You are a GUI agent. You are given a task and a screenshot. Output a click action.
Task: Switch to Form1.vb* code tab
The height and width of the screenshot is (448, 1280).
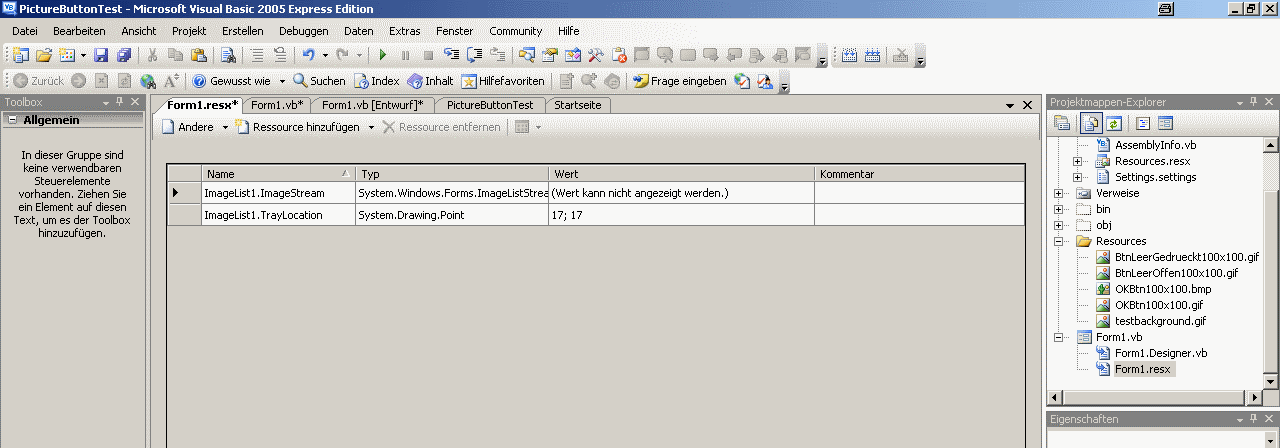click(x=276, y=105)
